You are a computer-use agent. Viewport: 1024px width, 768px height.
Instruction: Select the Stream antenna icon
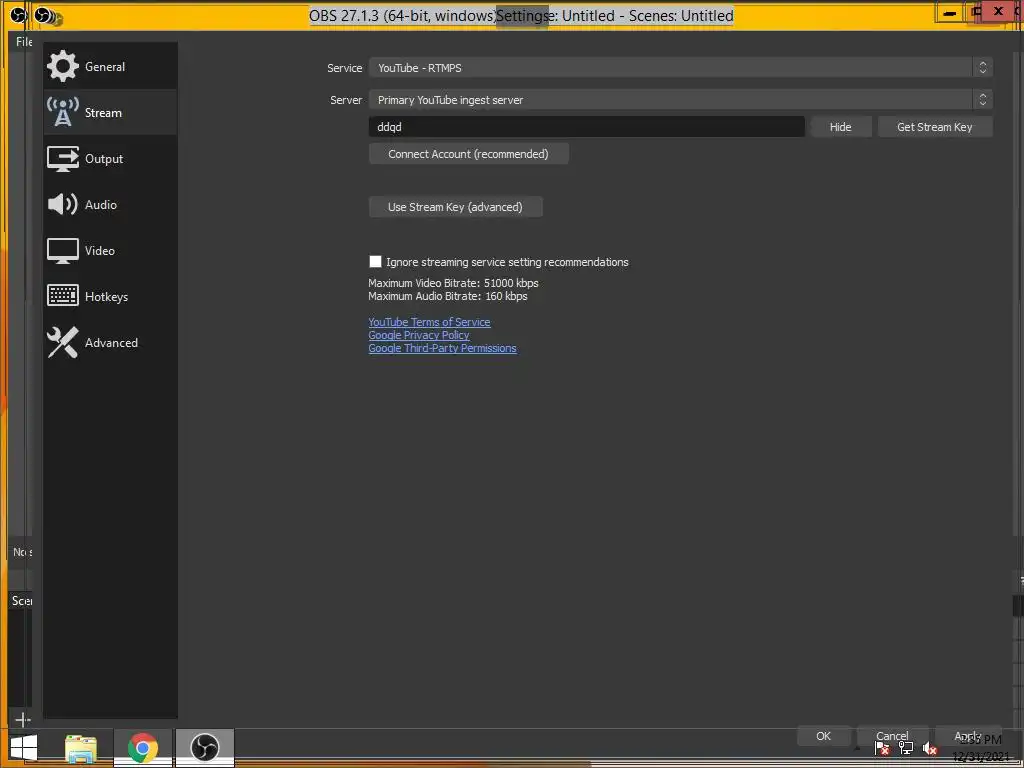pos(63,112)
